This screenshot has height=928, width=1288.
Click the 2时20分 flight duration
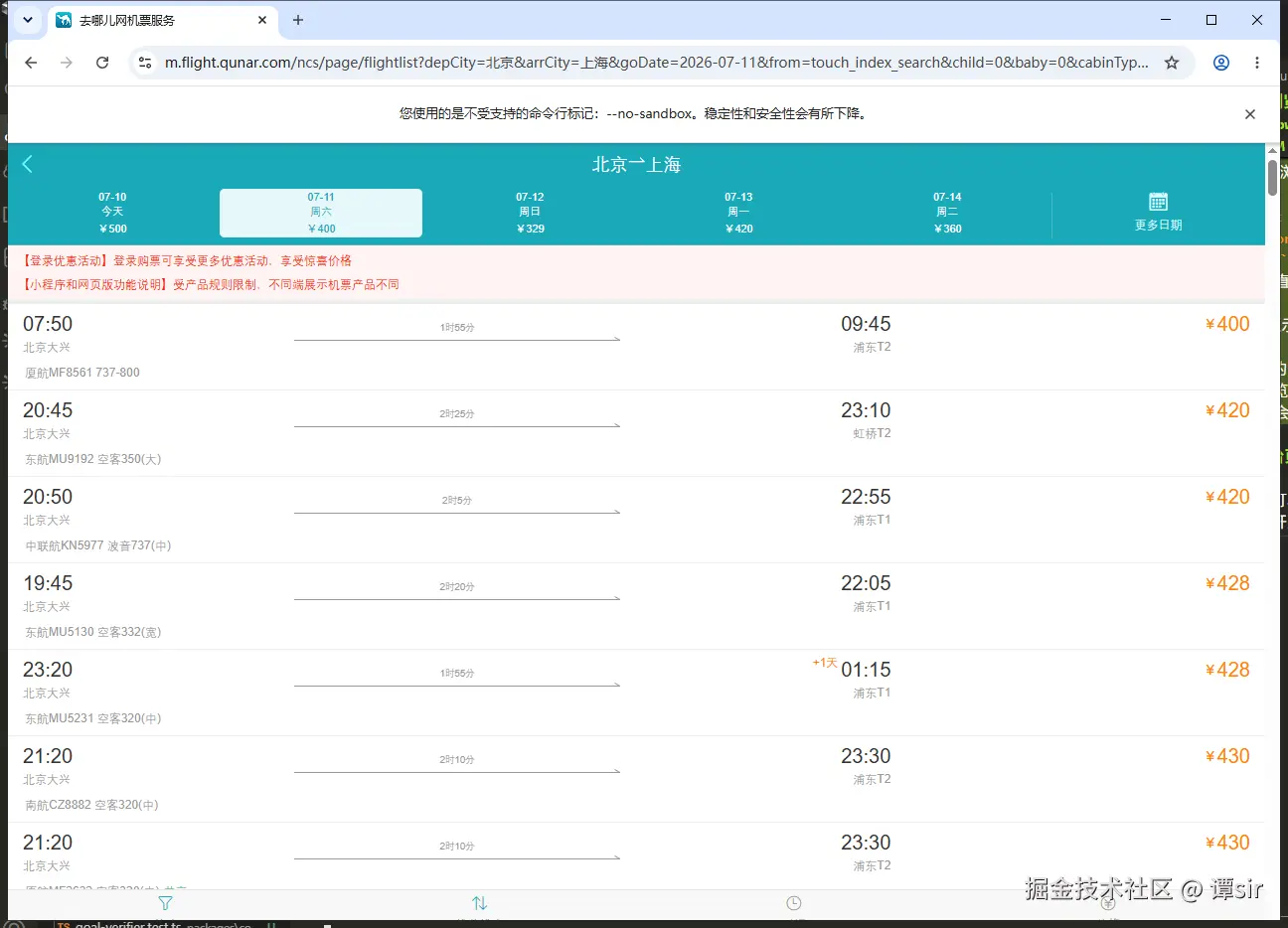coord(457,587)
